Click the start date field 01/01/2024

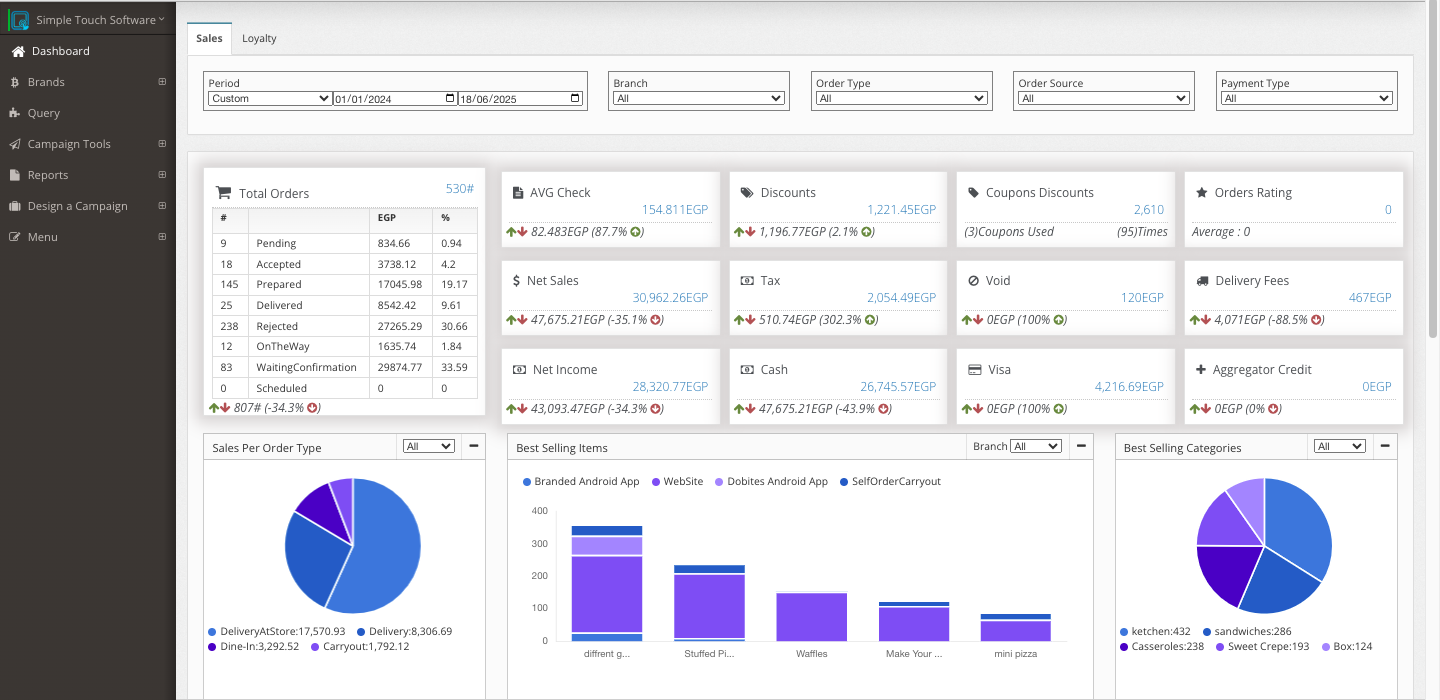pos(395,98)
